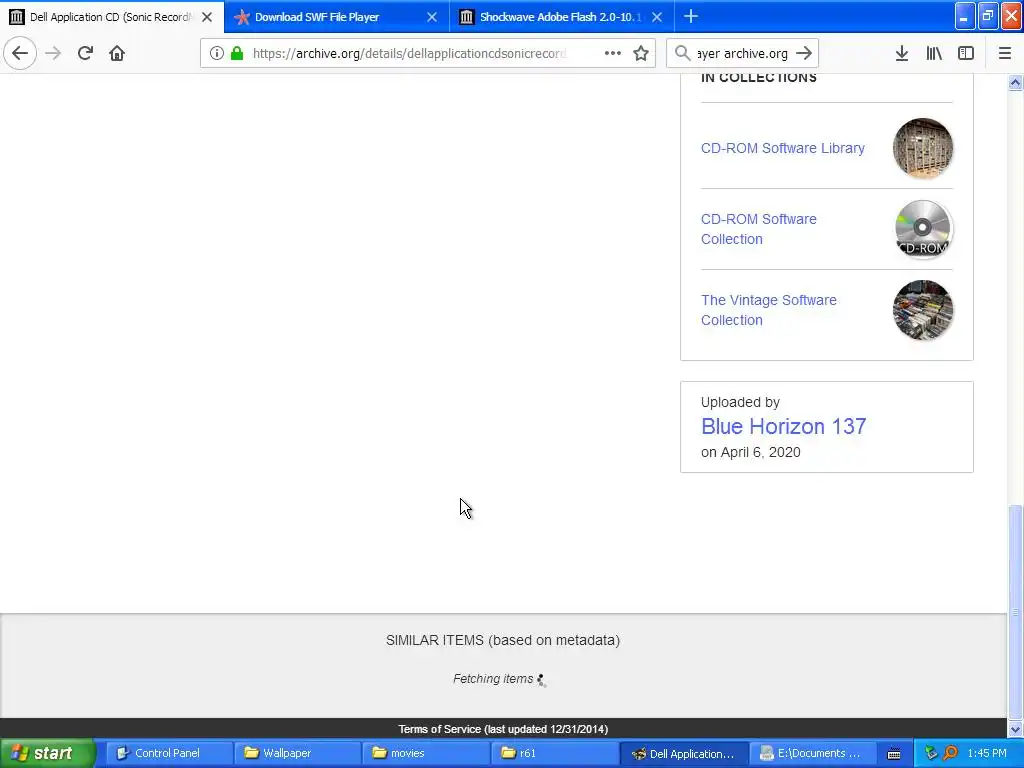Viewport: 1024px width, 768px height.
Task: Open the Library bookshelf icon
Action: [x=934, y=54]
